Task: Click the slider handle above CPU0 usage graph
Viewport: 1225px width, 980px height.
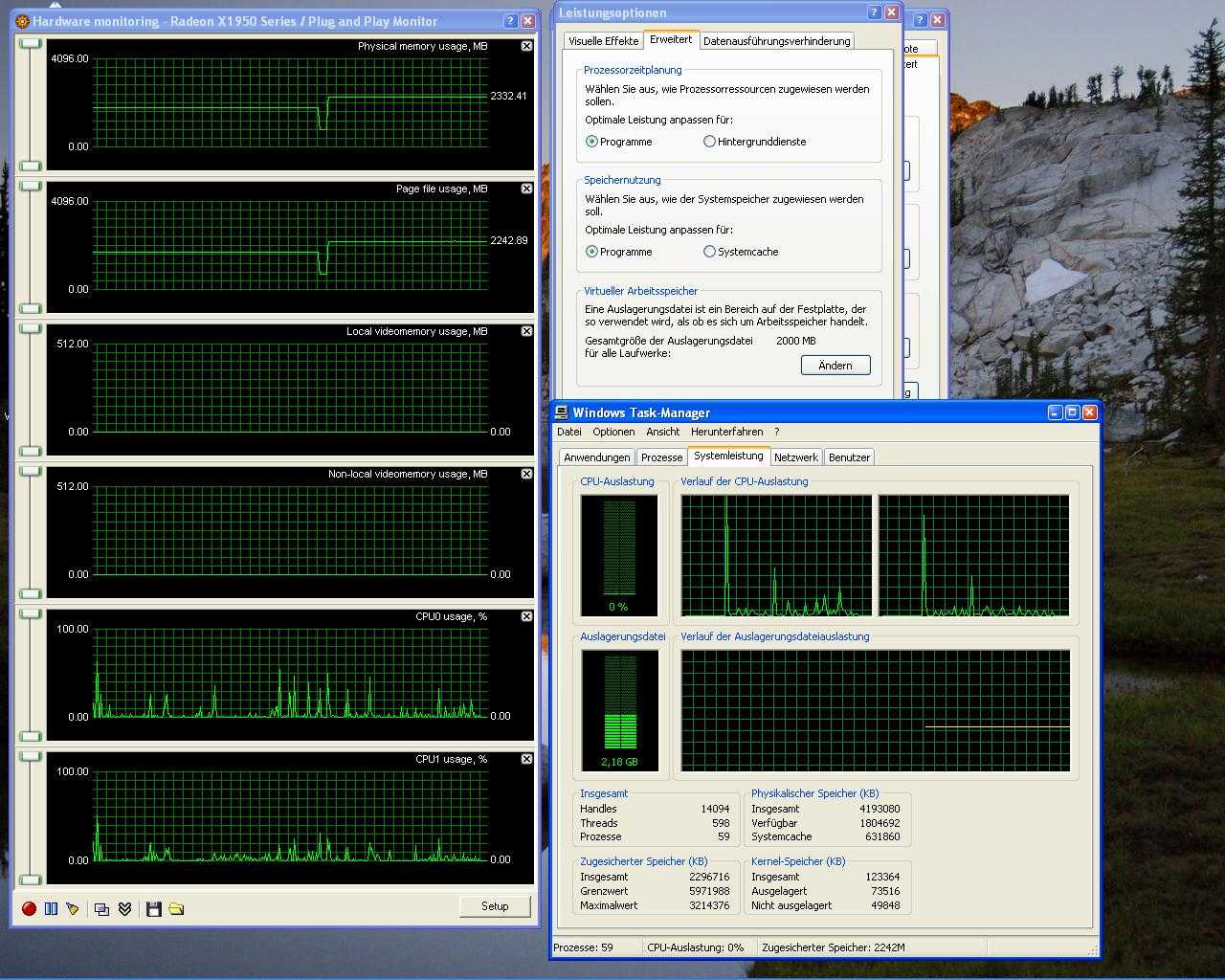Action: point(32,613)
